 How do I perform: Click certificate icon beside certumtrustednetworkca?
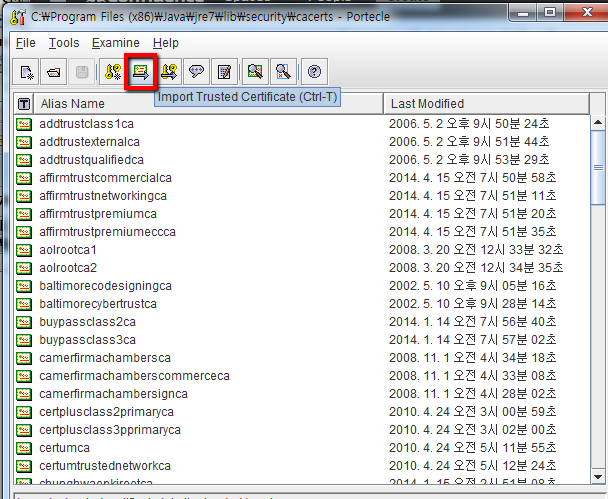24,466
